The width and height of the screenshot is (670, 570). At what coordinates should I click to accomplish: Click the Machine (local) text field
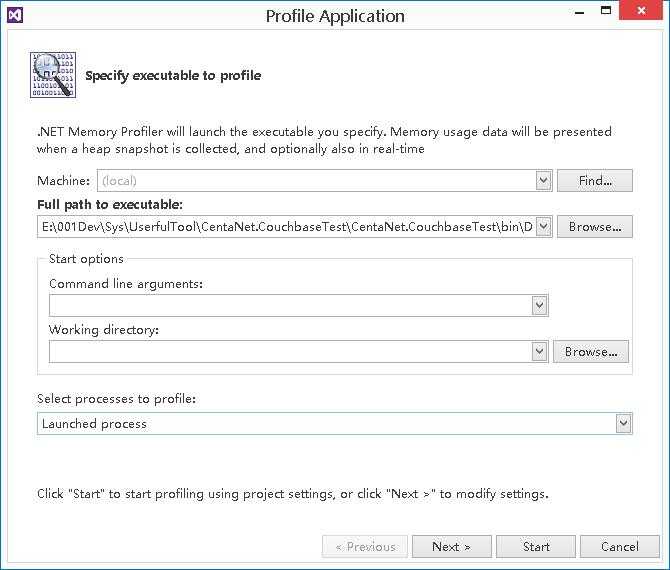[x=315, y=181]
